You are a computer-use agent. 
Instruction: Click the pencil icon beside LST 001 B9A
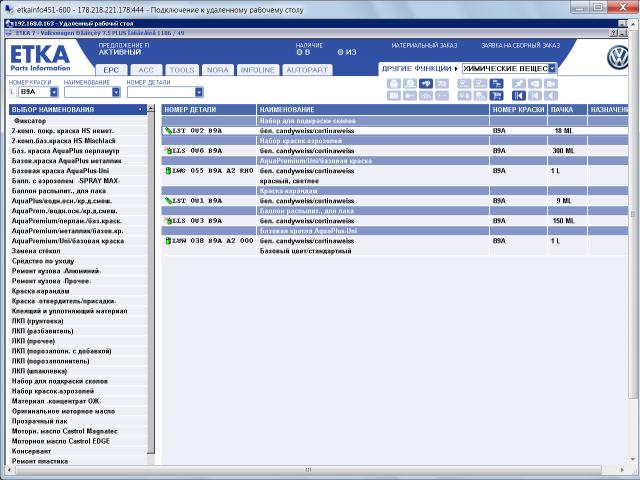[168, 201]
